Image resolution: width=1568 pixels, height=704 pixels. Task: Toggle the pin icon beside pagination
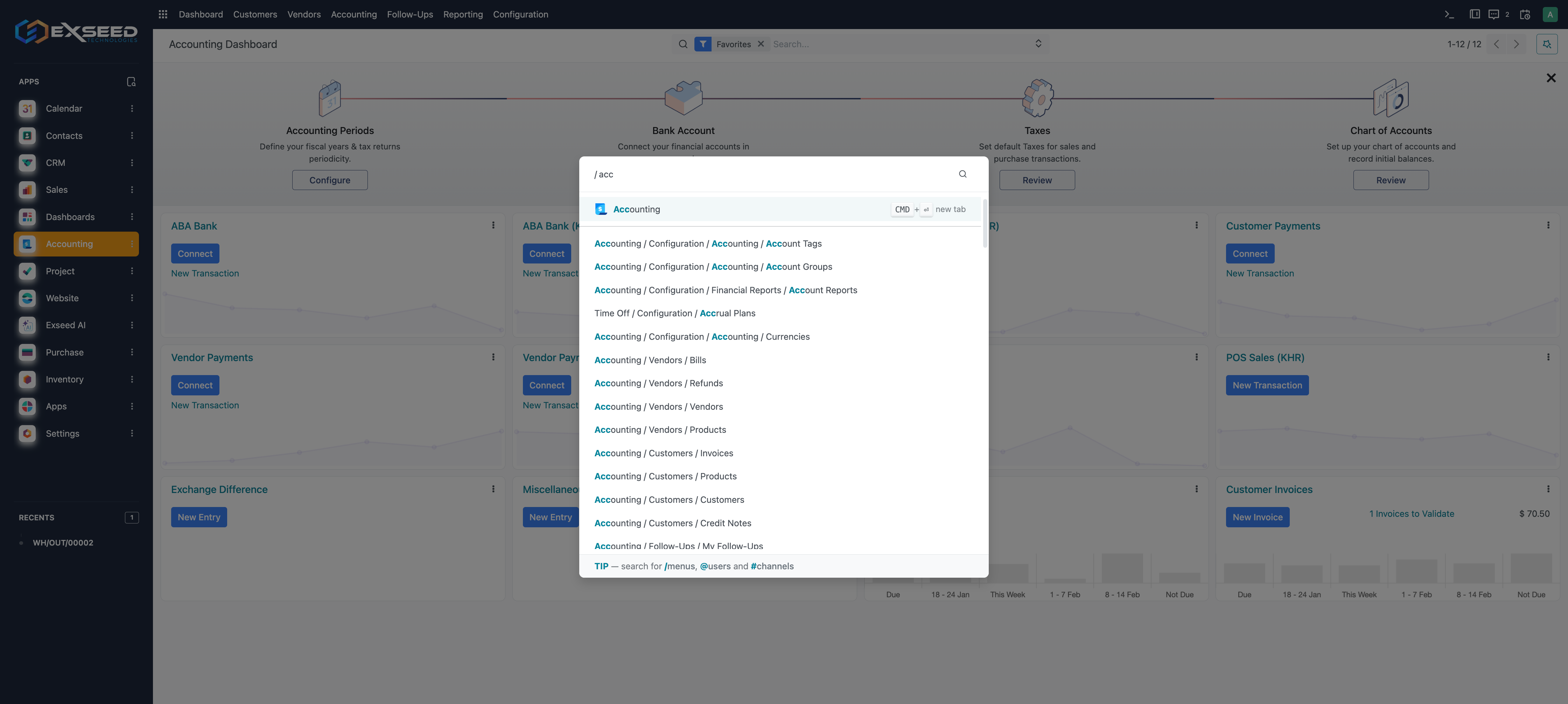[1547, 44]
